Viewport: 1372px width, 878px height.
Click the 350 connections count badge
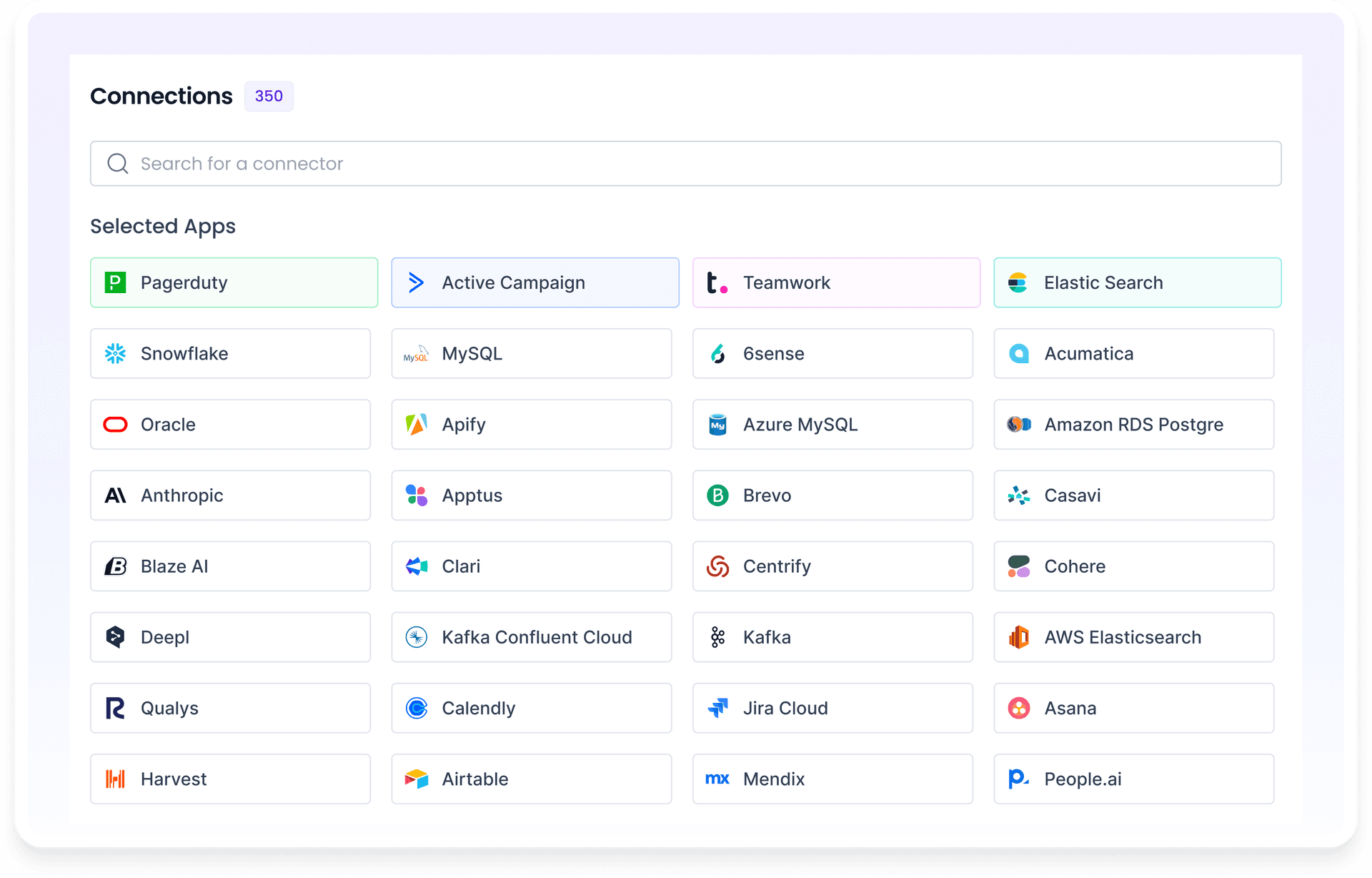click(x=269, y=96)
